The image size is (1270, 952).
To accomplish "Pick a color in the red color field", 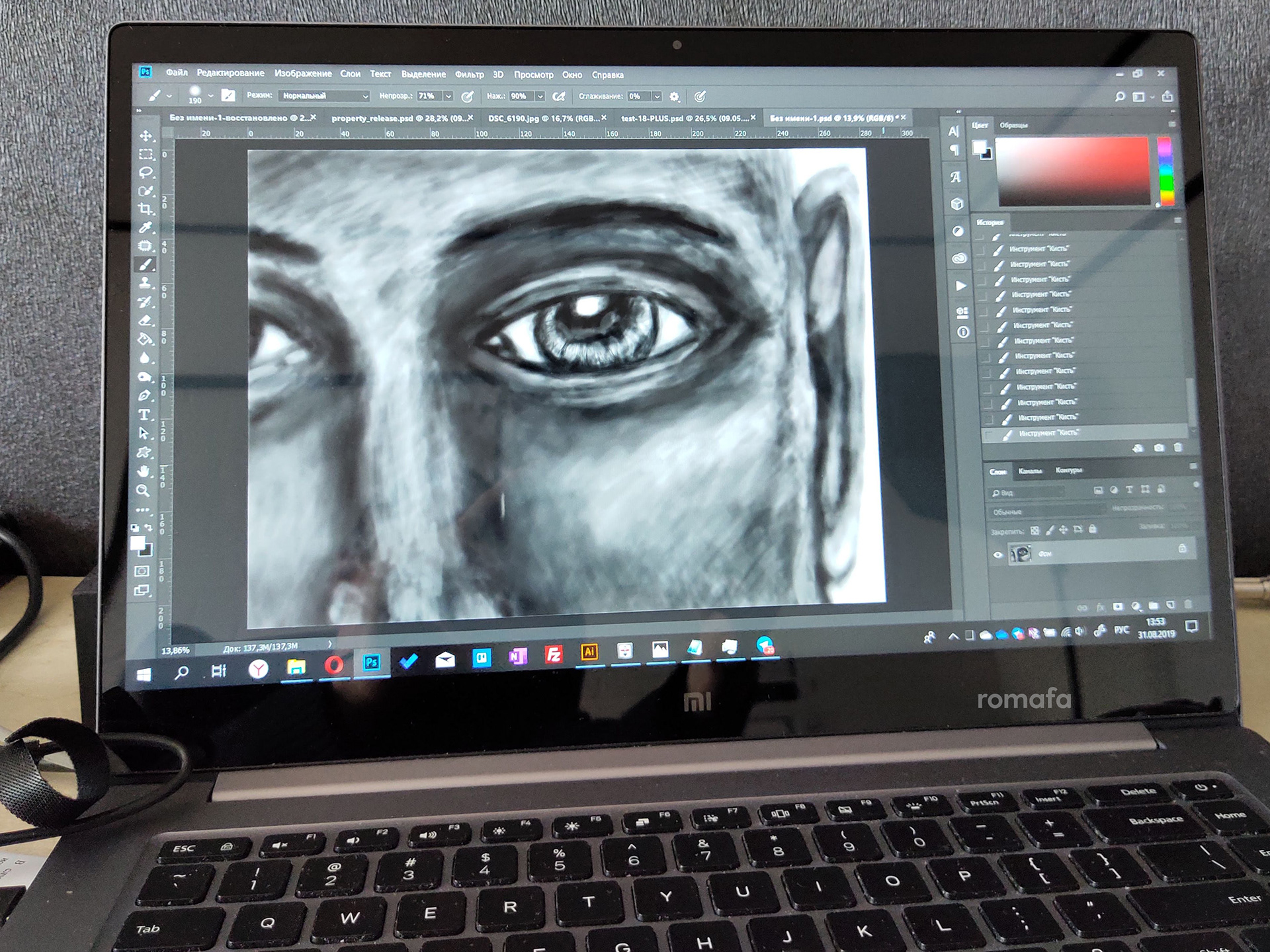I will pyautogui.click(x=1072, y=172).
